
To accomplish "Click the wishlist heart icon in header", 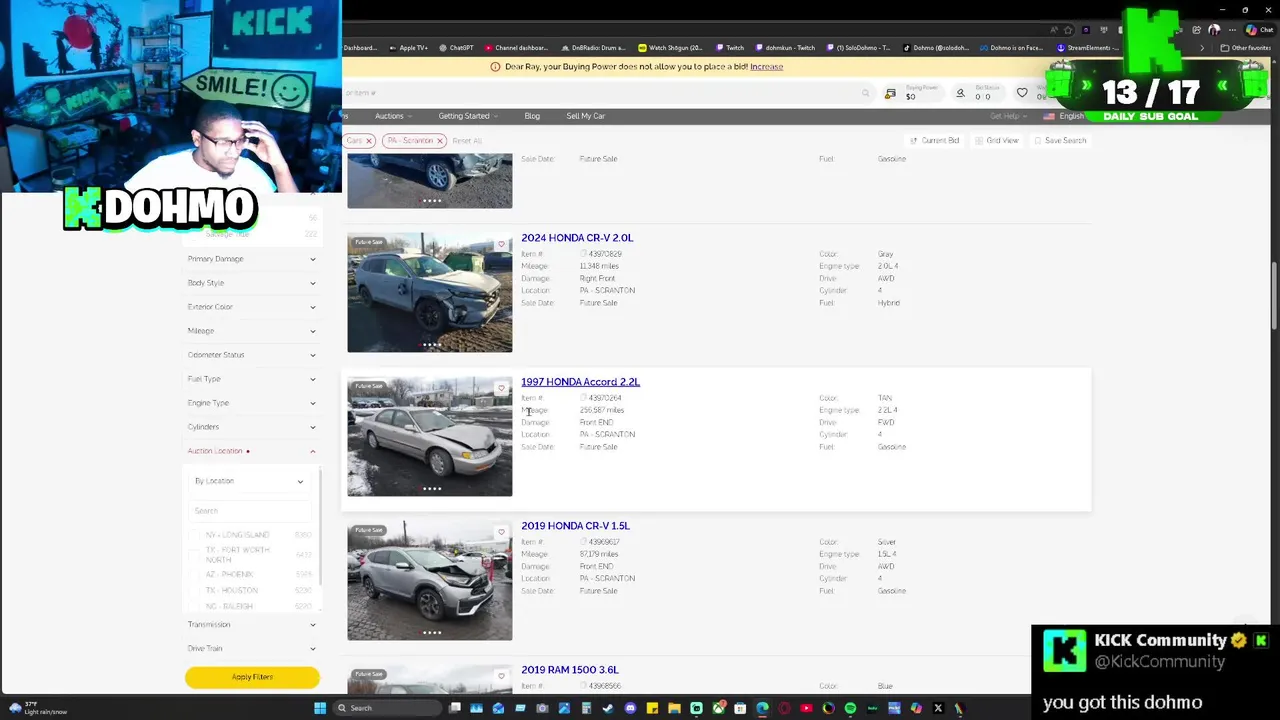I will tap(1022, 93).
